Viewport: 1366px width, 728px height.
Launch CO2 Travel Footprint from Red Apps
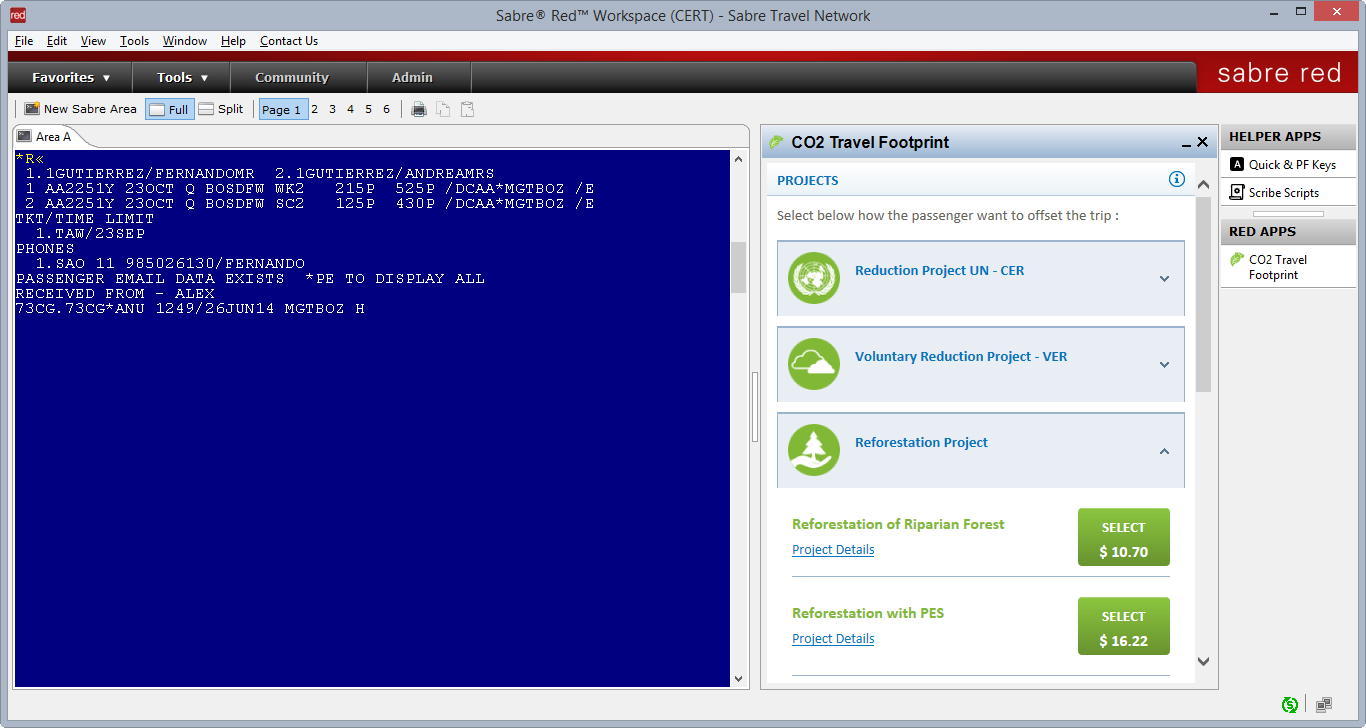(x=1288, y=267)
